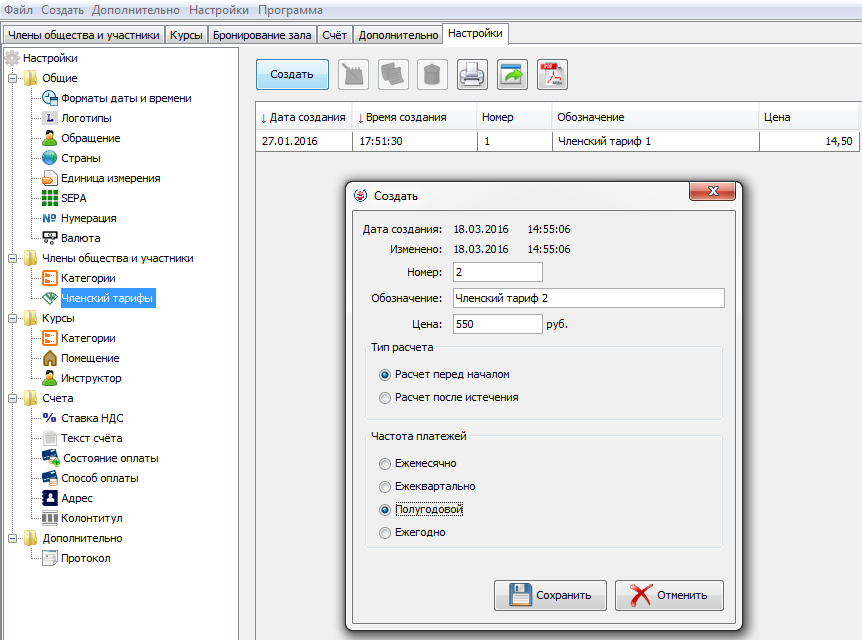
Task: Click the trash can delete icon
Action: pyautogui.click(x=432, y=74)
